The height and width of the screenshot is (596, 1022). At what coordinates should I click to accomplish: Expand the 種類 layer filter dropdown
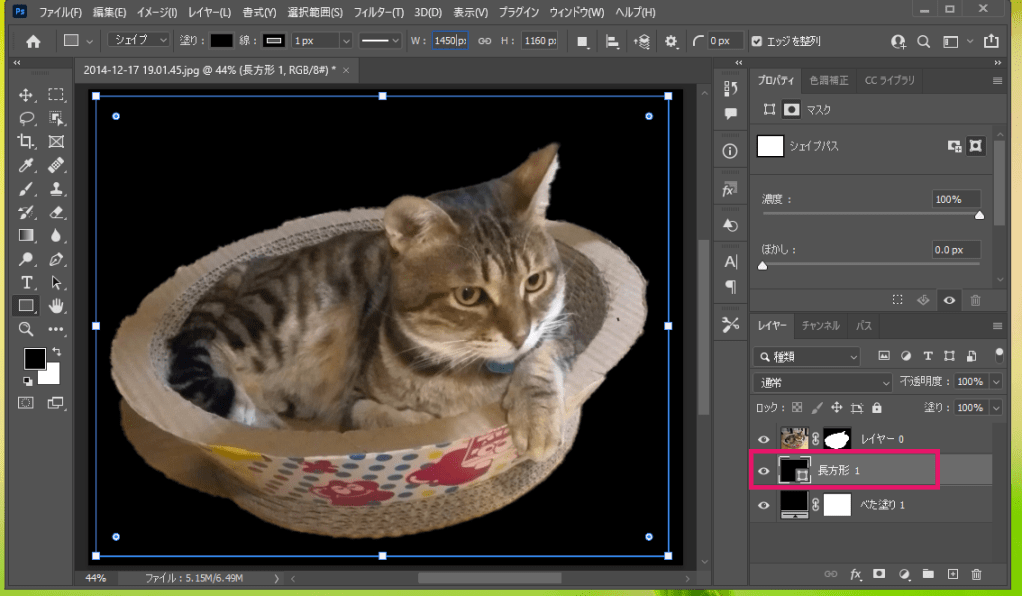[808, 356]
